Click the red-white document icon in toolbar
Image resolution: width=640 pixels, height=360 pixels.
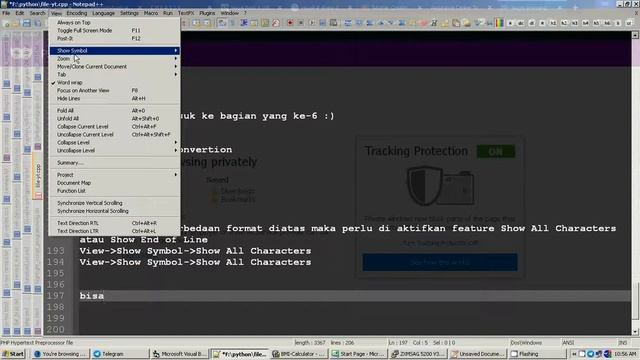point(276,23)
